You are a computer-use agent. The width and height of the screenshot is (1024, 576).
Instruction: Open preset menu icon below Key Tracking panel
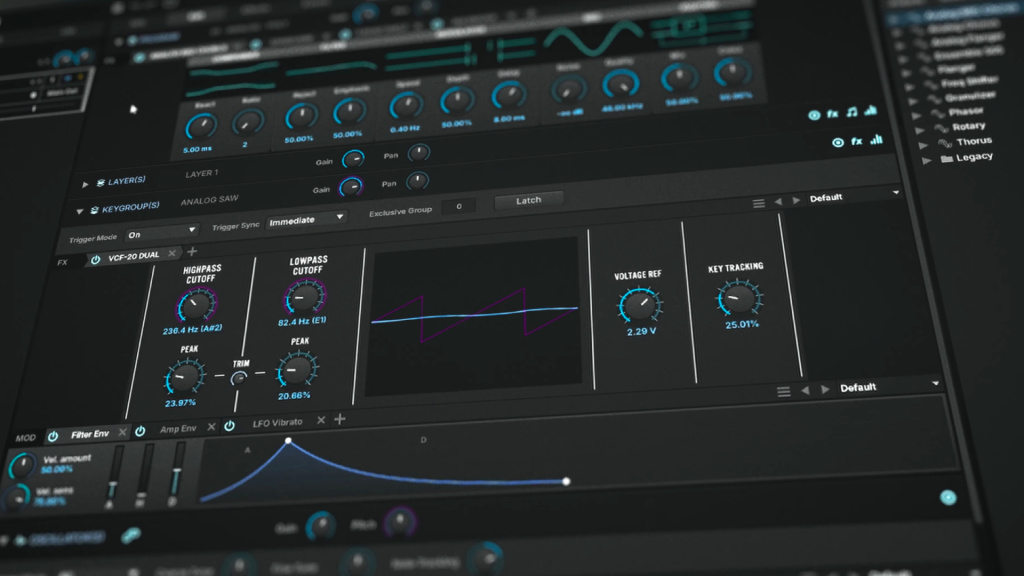point(784,392)
